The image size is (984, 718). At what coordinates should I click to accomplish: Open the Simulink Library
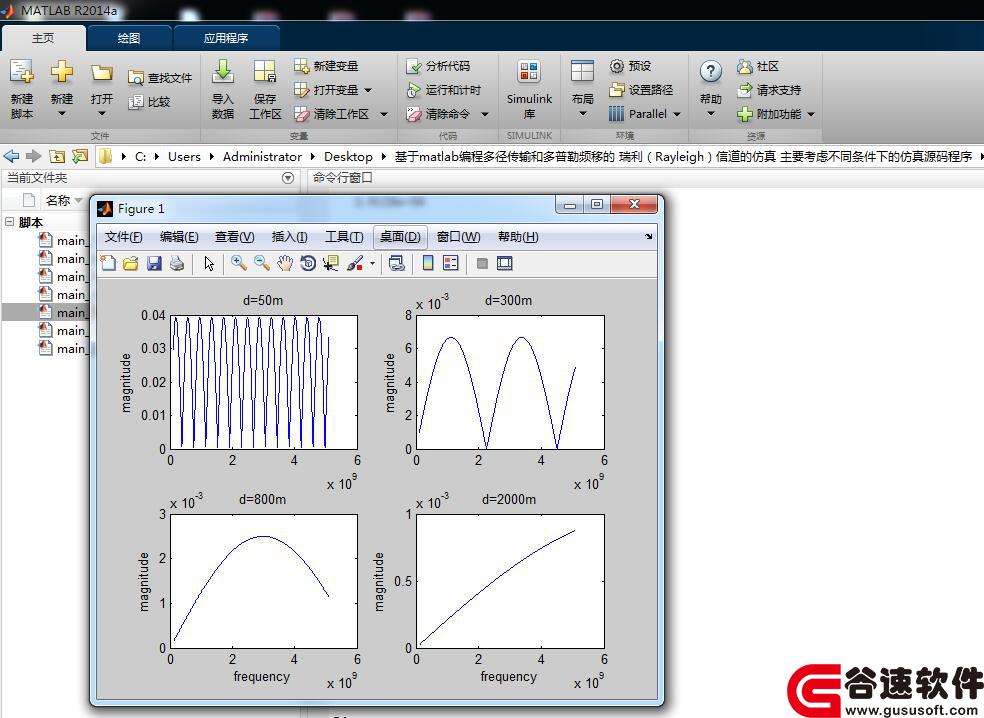[529, 90]
